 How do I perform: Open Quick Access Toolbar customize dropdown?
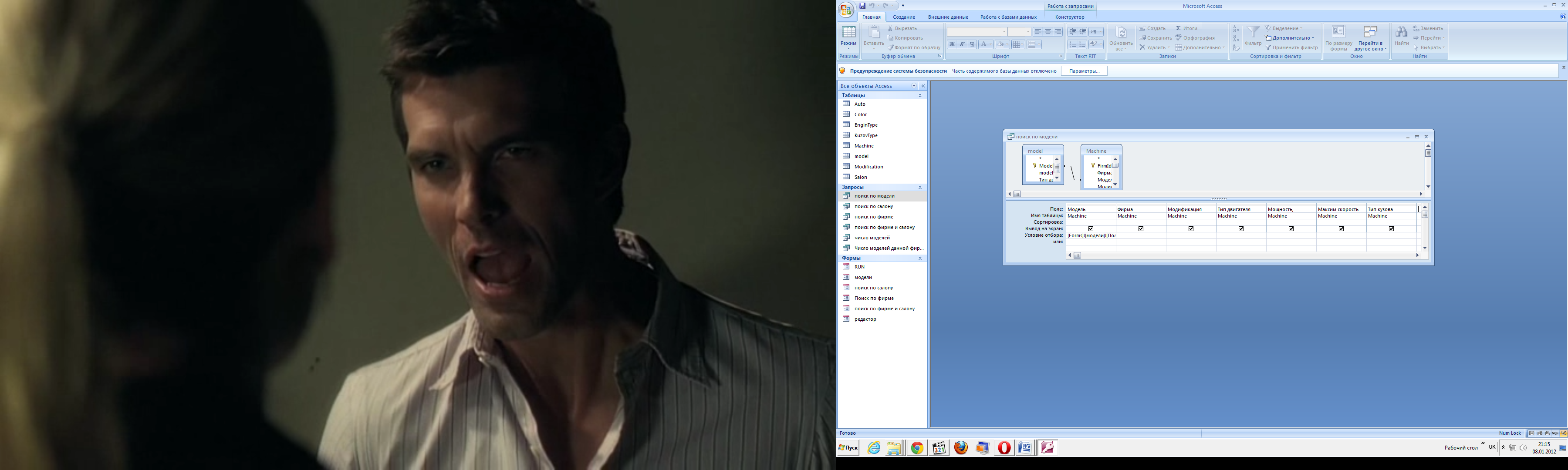click(903, 6)
